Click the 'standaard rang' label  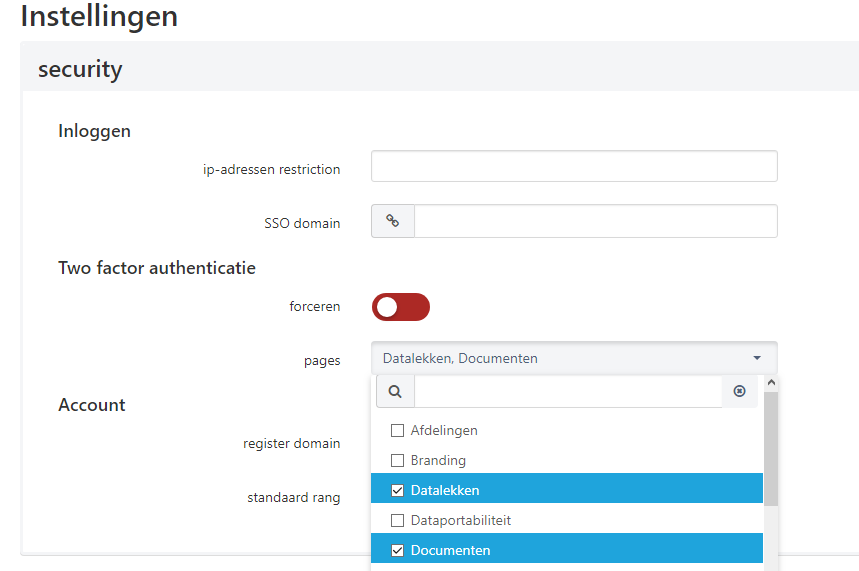[293, 497]
